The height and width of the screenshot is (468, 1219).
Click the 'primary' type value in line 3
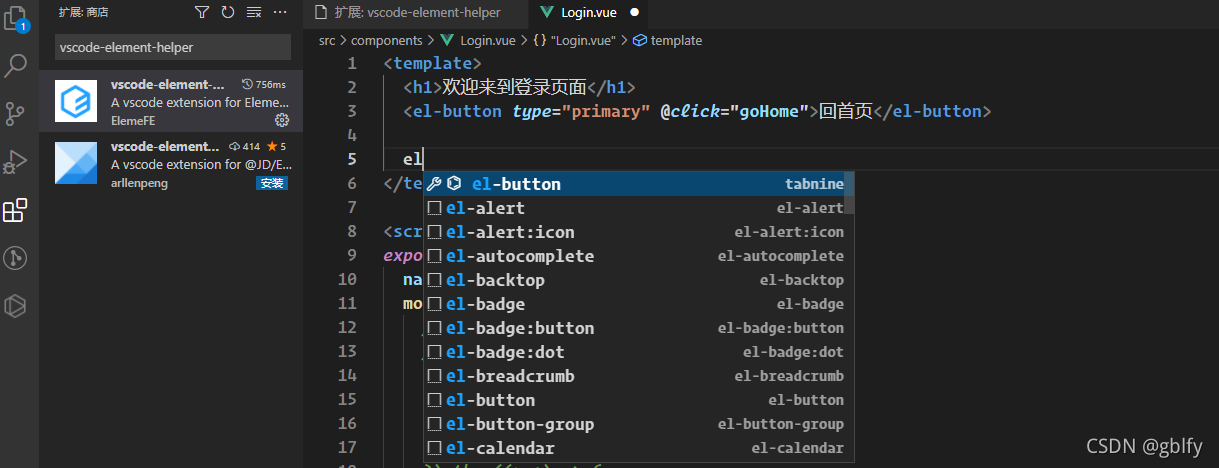point(605,111)
